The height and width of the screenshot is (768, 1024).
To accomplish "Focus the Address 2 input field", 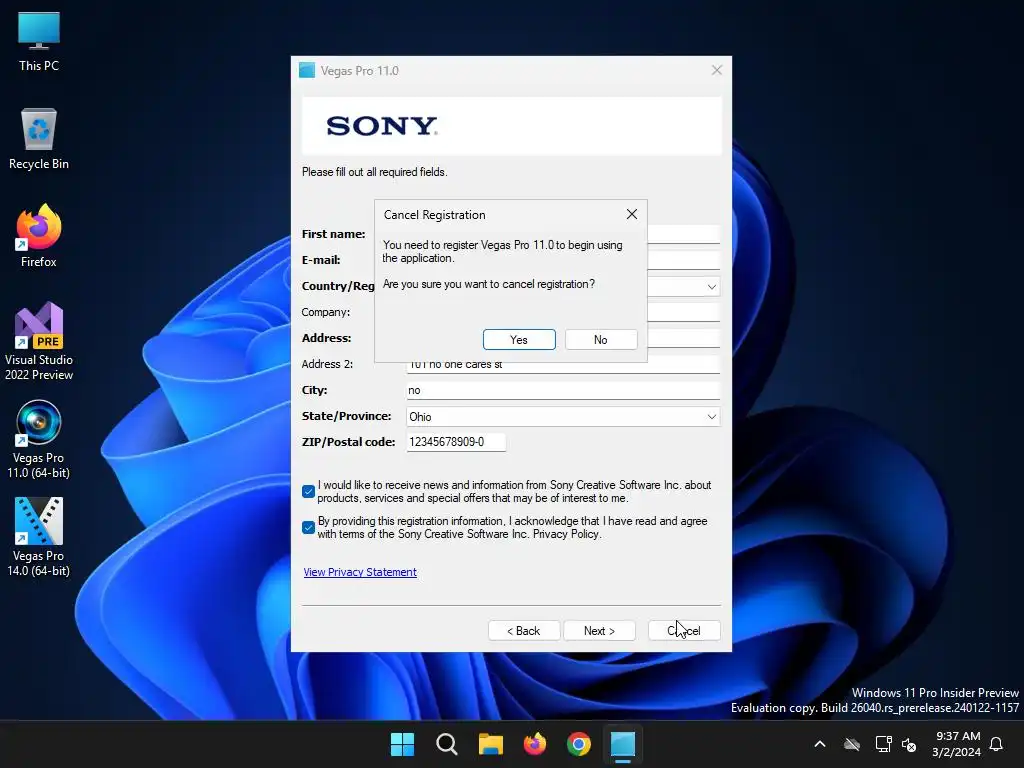I will pyautogui.click(x=563, y=366).
